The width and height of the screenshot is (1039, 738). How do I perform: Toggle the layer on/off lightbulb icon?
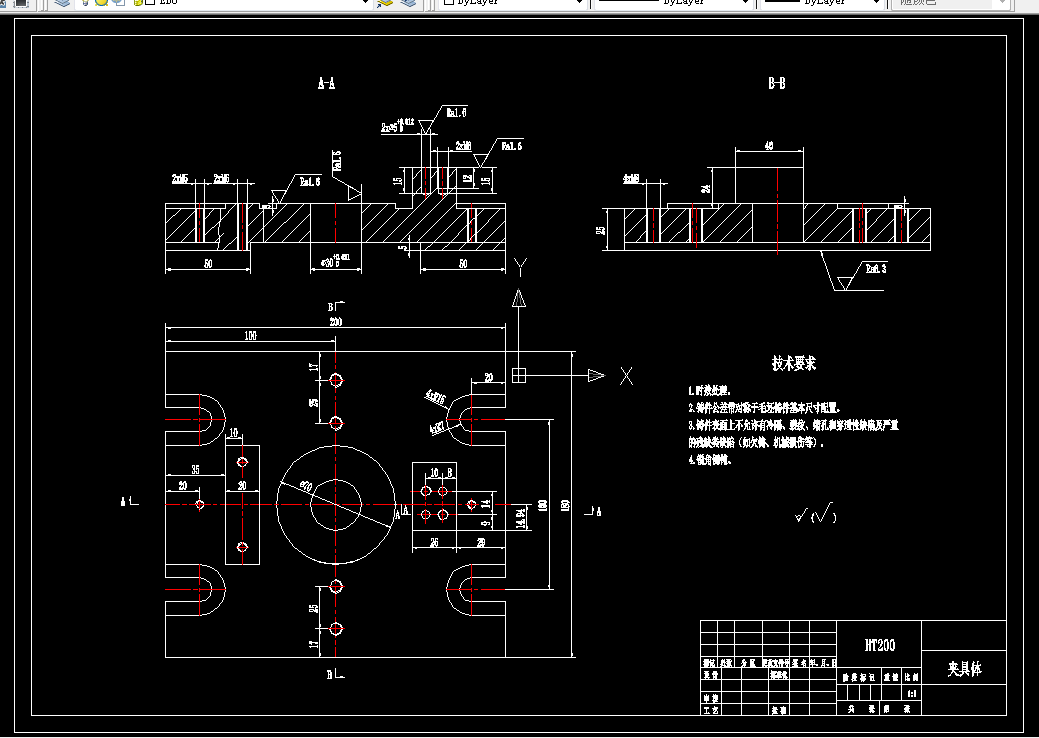tap(85, 2)
